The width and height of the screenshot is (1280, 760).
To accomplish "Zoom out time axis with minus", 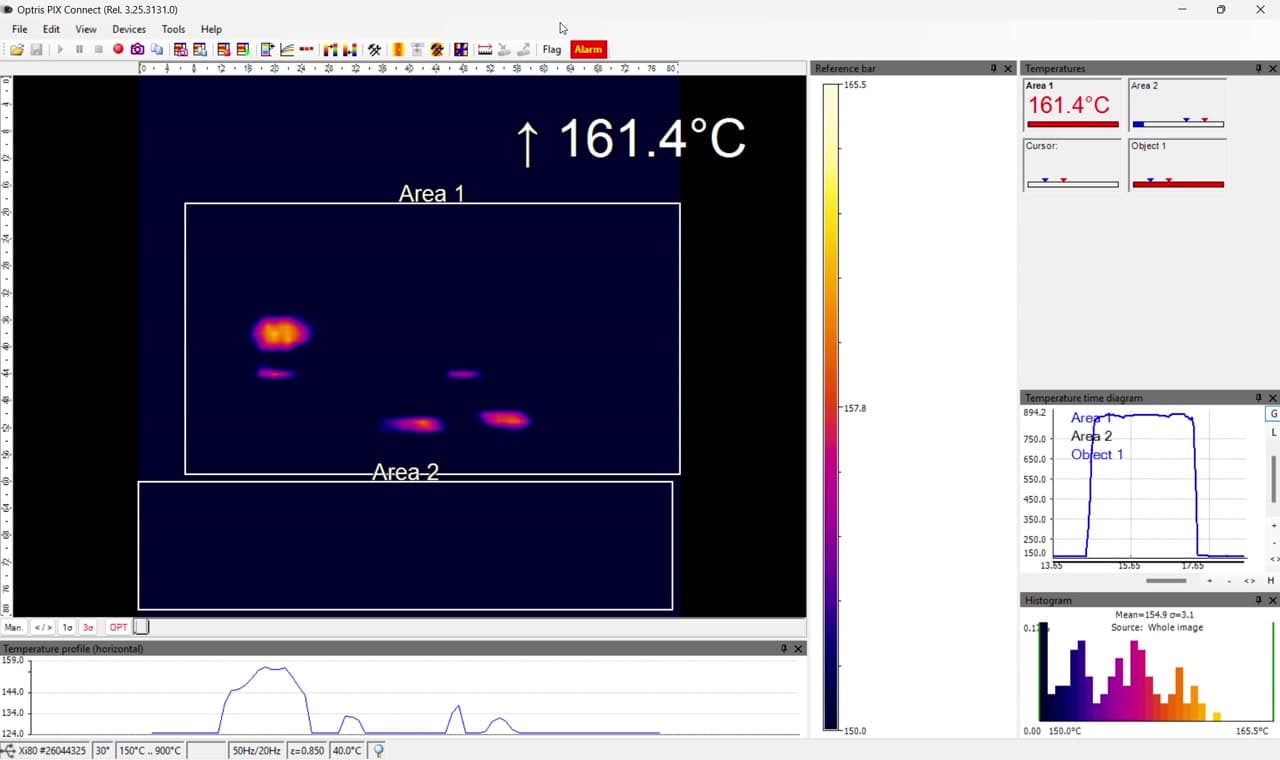I will (x=1229, y=580).
